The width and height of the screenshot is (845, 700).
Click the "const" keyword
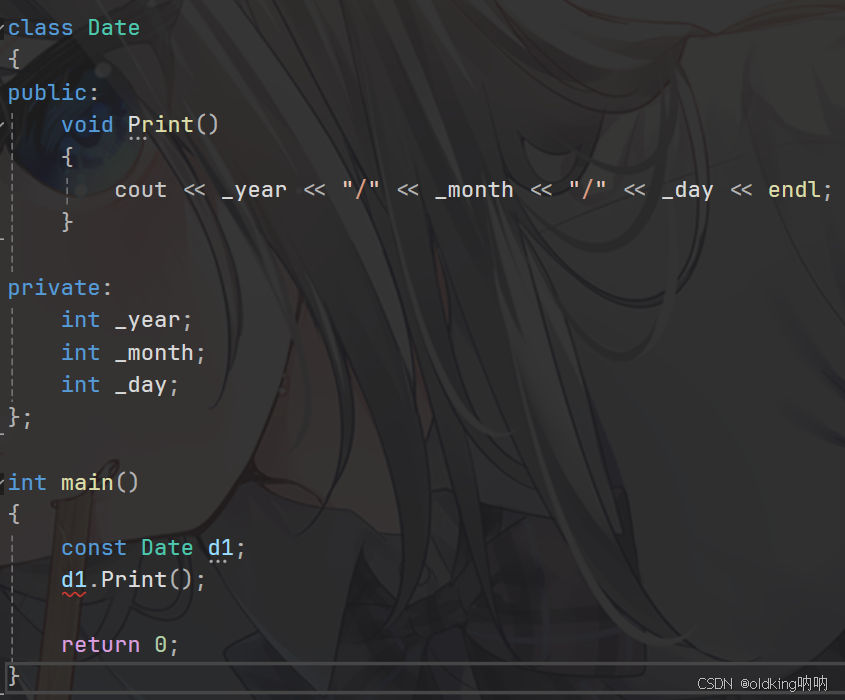point(94,547)
